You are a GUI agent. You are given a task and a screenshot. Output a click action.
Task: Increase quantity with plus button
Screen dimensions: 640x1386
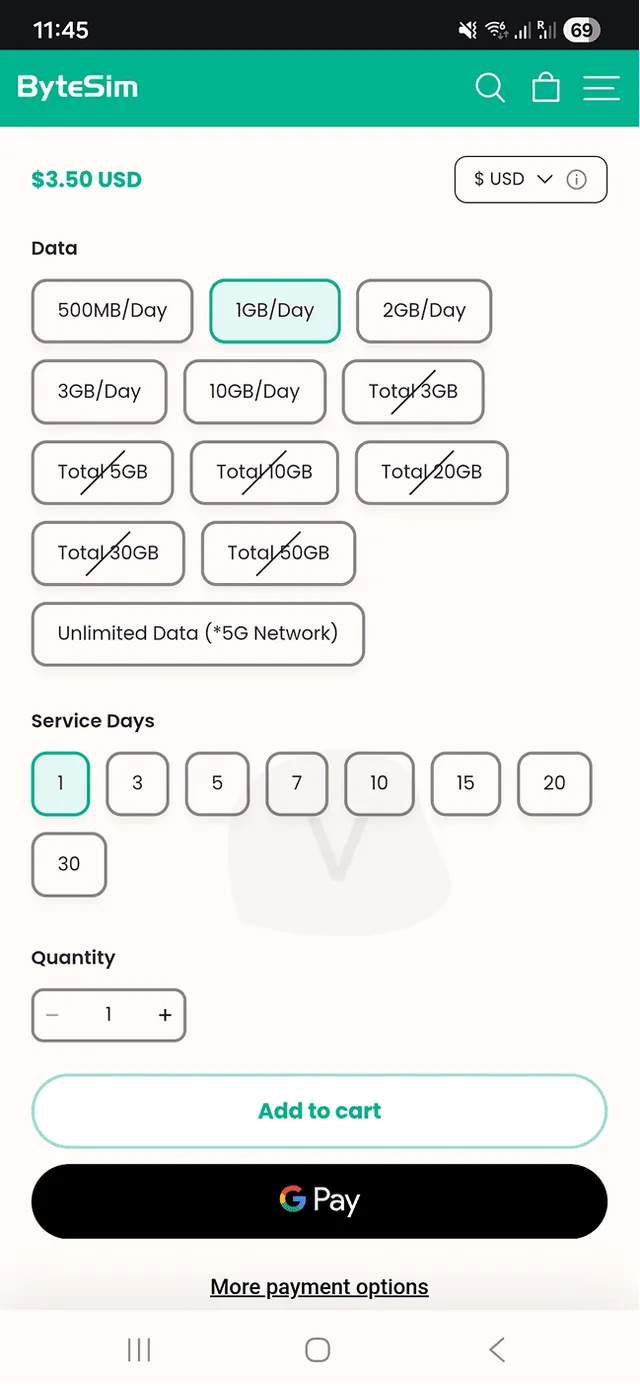pyautogui.click(x=165, y=1015)
